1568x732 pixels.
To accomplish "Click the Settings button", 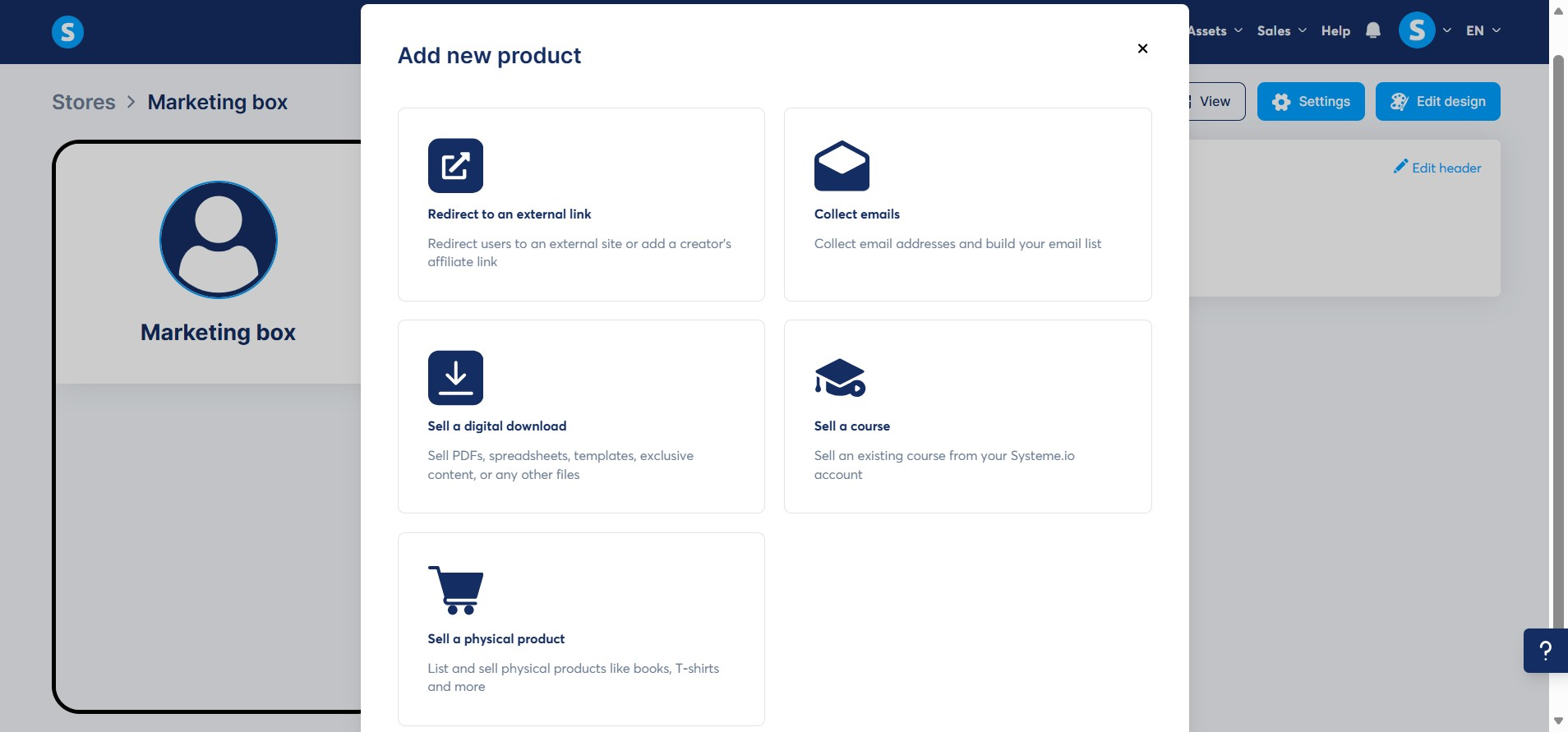I will (1311, 101).
